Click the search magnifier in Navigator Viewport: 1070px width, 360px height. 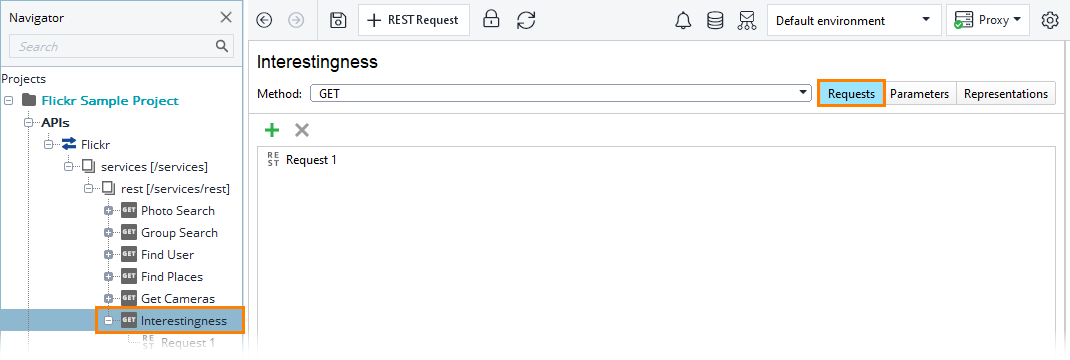(x=222, y=46)
